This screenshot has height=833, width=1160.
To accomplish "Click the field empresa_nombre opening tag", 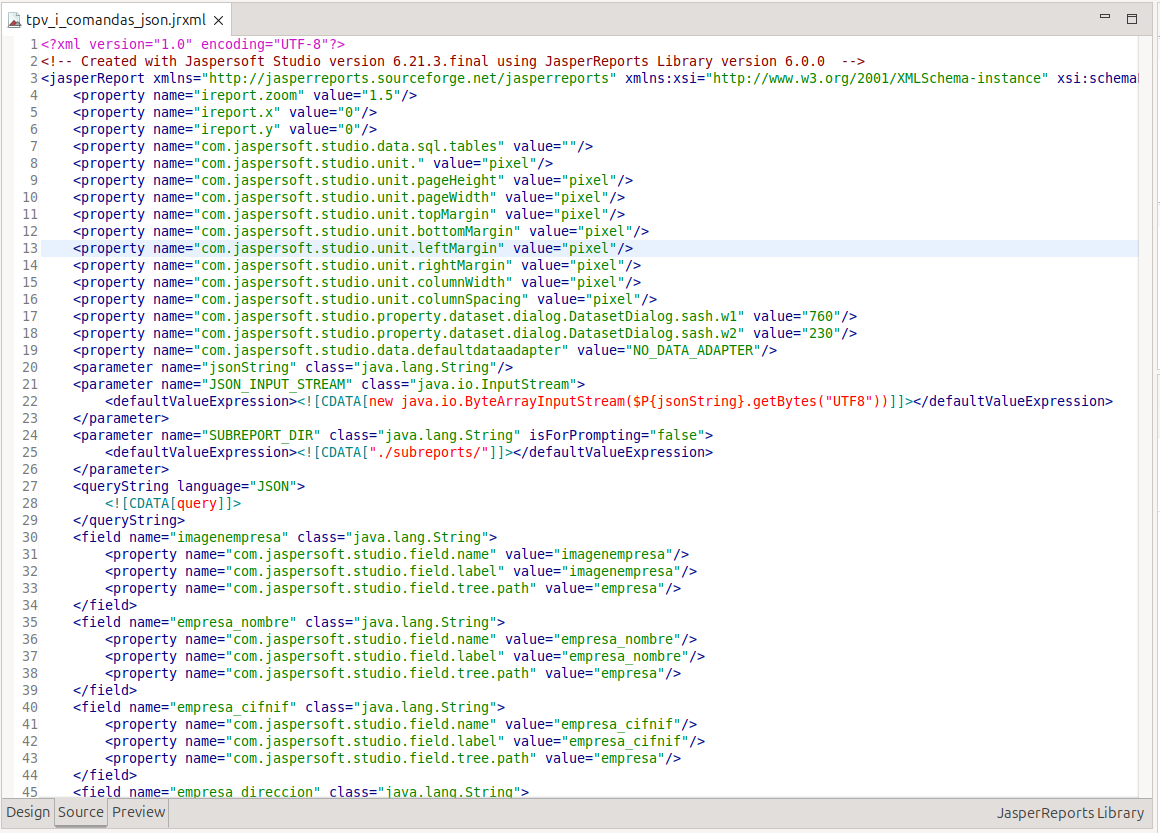I will coord(289,623).
